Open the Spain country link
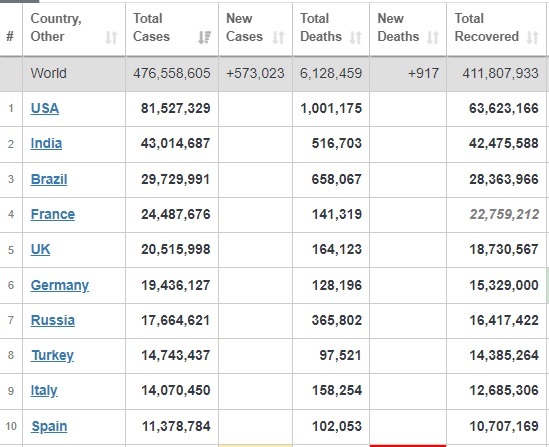This screenshot has width=549, height=447. point(49,426)
